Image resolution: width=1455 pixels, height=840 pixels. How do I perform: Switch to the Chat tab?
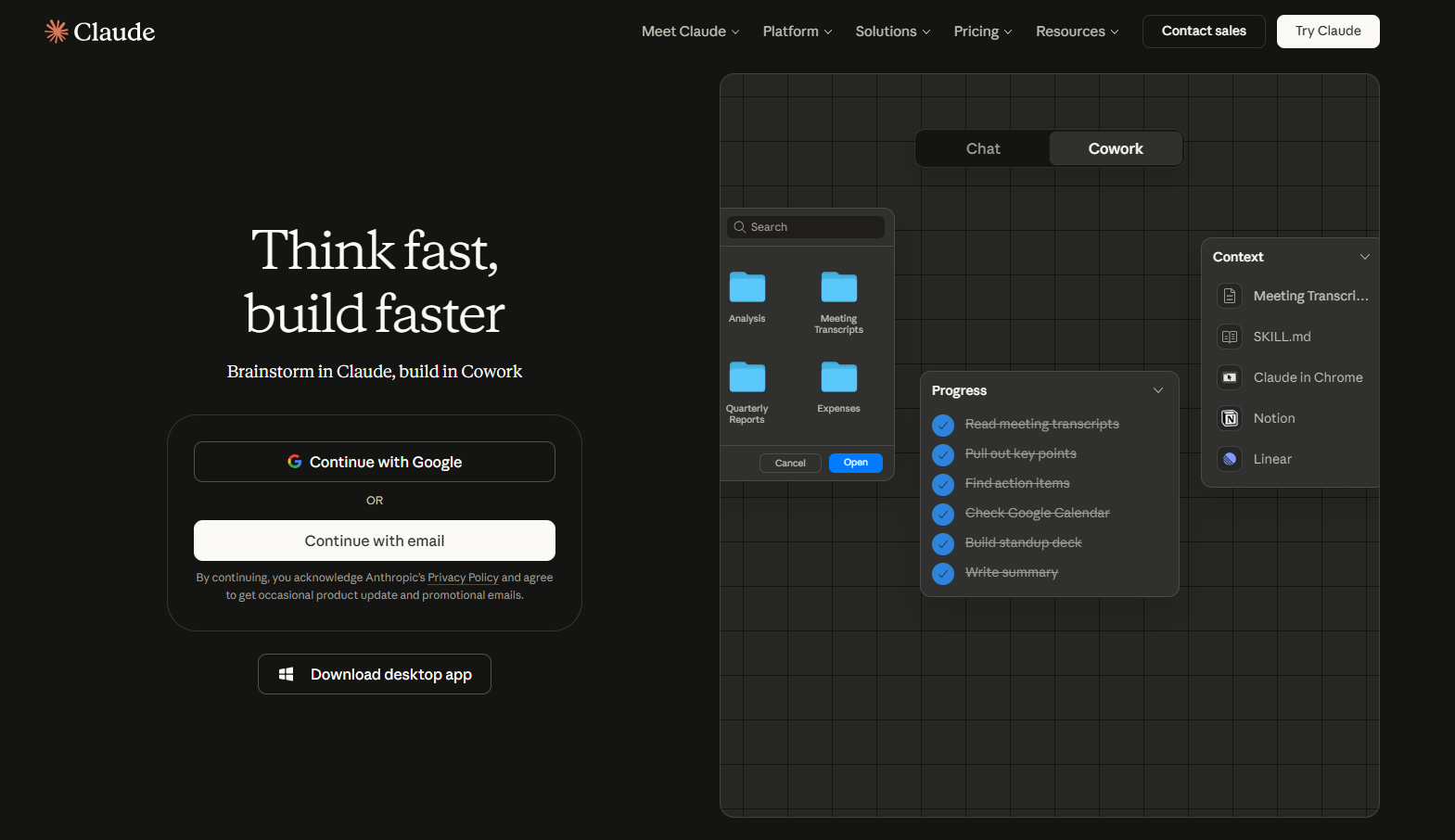[x=983, y=148]
